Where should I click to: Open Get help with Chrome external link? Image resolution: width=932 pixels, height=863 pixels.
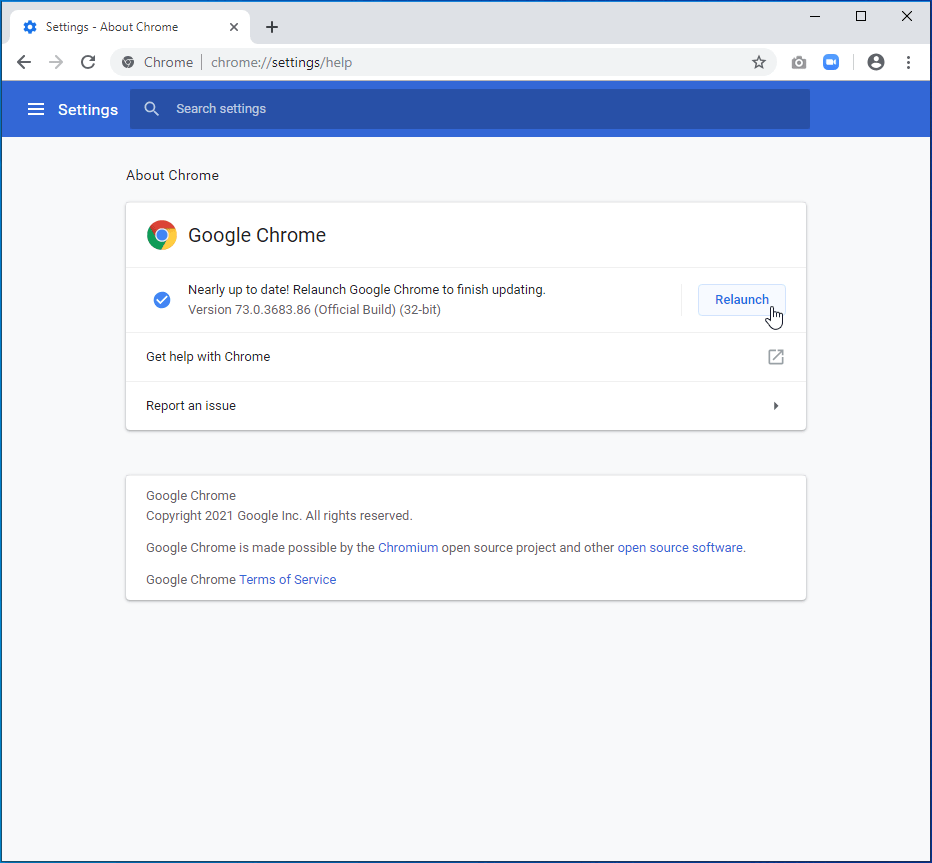click(x=775, y=356)
